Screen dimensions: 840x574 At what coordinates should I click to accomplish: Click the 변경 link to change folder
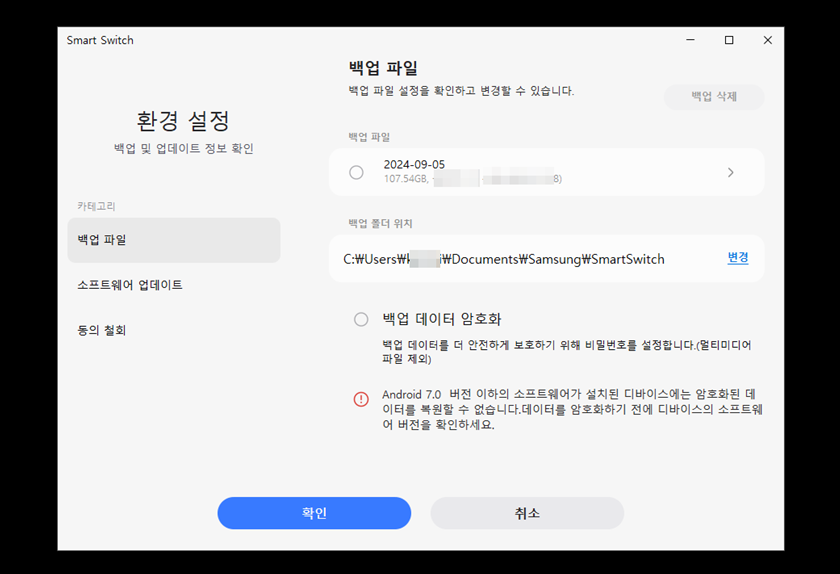pyautogui.click(x=738, y=258)
